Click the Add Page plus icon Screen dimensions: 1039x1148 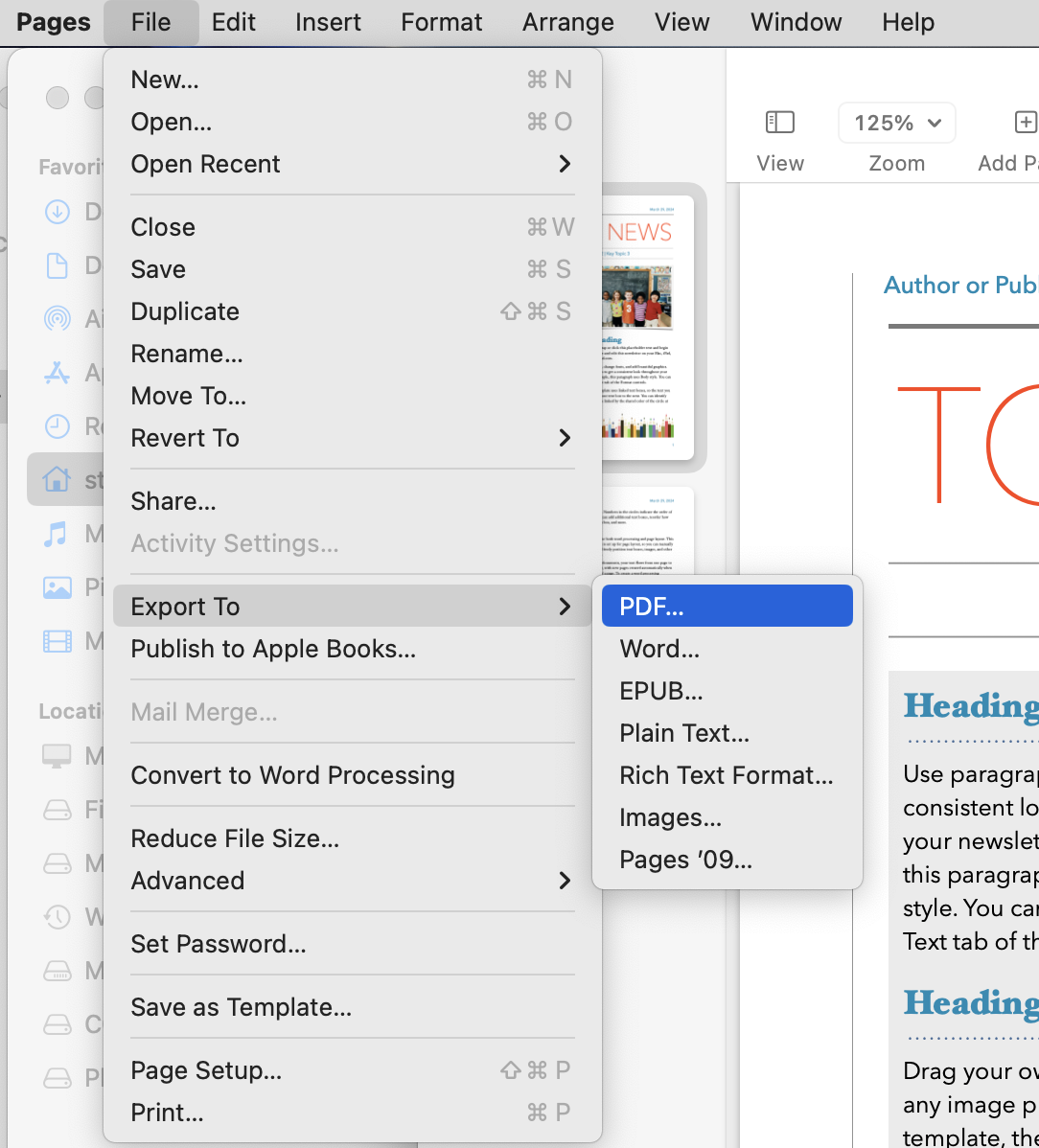tap(1026, 123)
